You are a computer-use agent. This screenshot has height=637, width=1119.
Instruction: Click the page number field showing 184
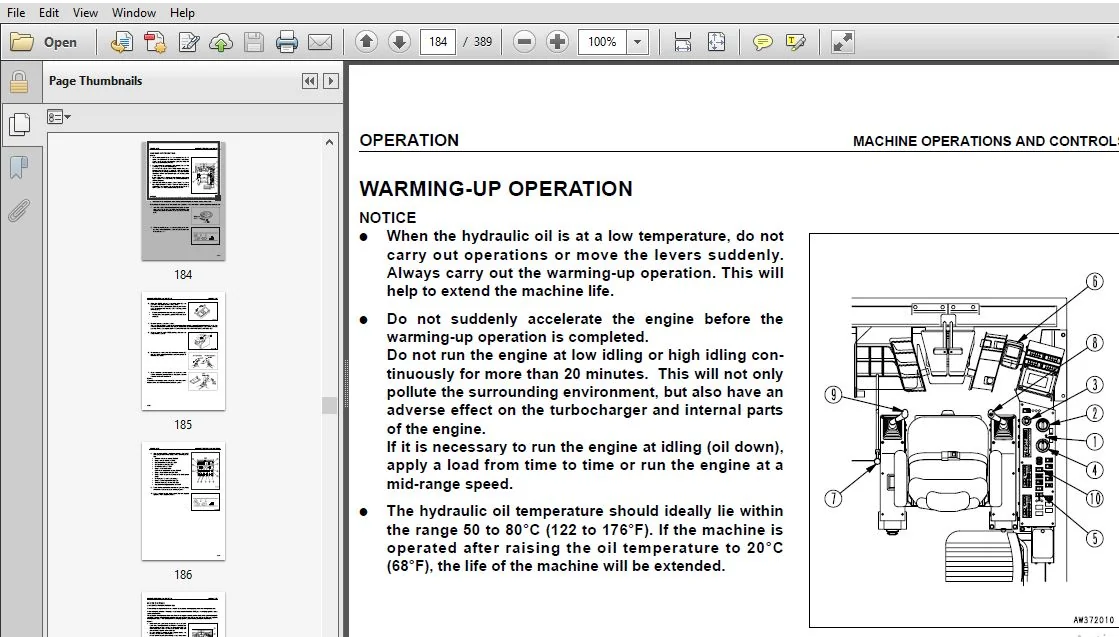438,42
